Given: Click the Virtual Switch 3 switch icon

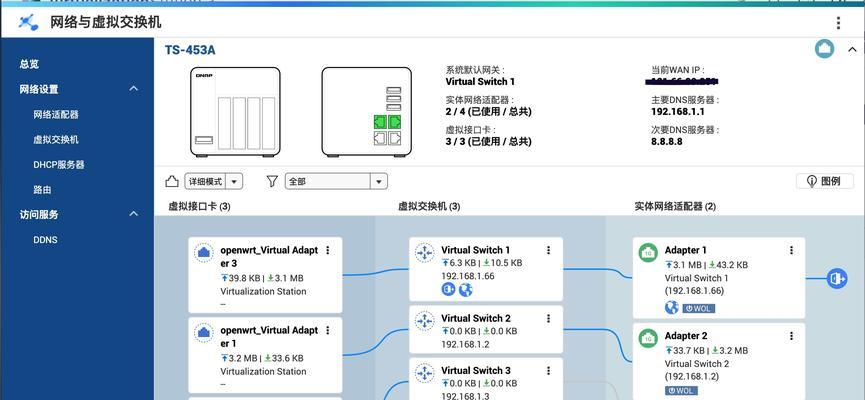Looking at the screenshot, I should click(x=424, y=372).
